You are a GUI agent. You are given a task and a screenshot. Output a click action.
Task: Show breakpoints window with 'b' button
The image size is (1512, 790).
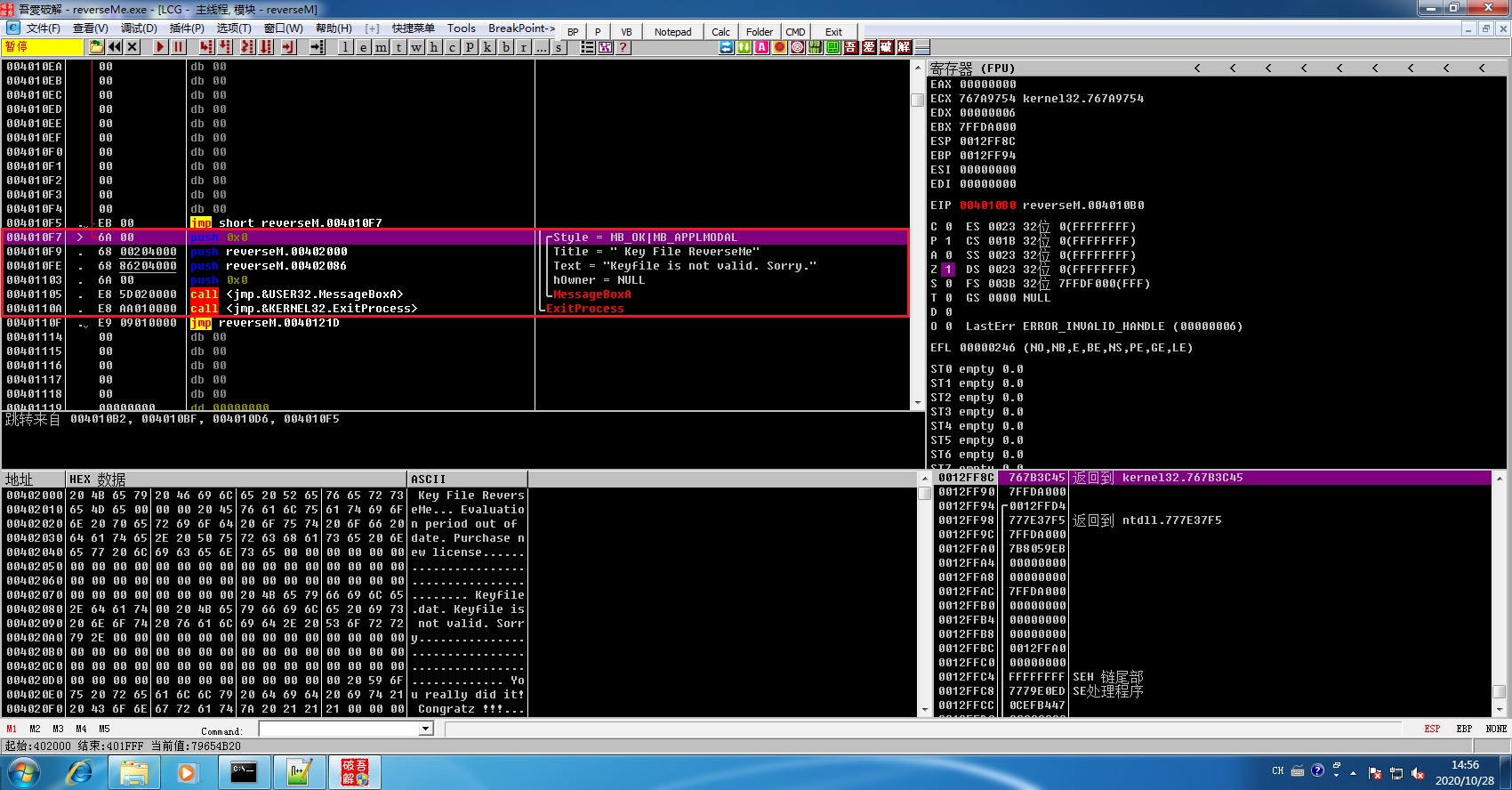click(x=505, y=47)
